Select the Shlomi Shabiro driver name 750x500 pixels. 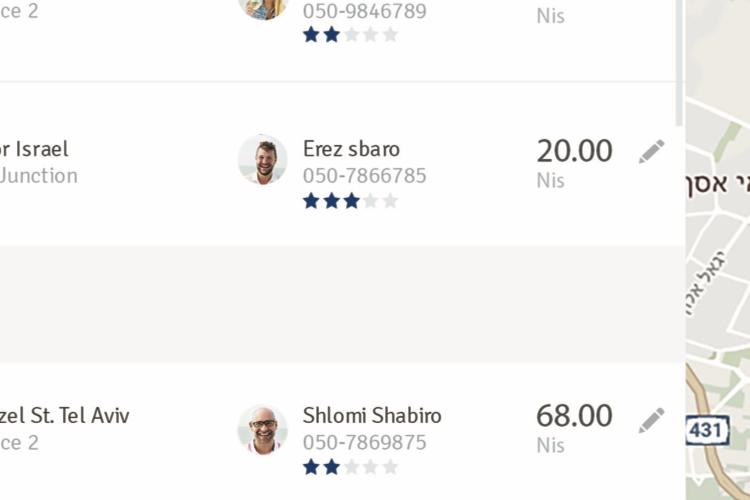coord(372,415)
